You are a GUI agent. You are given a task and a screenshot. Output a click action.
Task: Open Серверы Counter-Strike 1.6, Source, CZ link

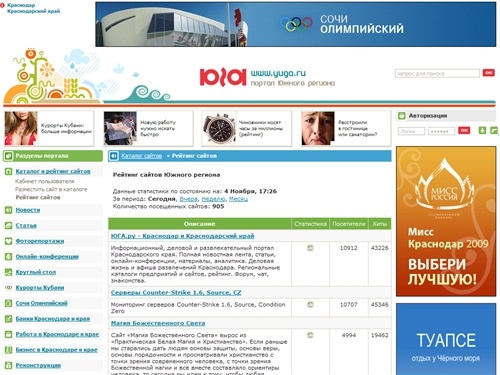pos(176,292)
